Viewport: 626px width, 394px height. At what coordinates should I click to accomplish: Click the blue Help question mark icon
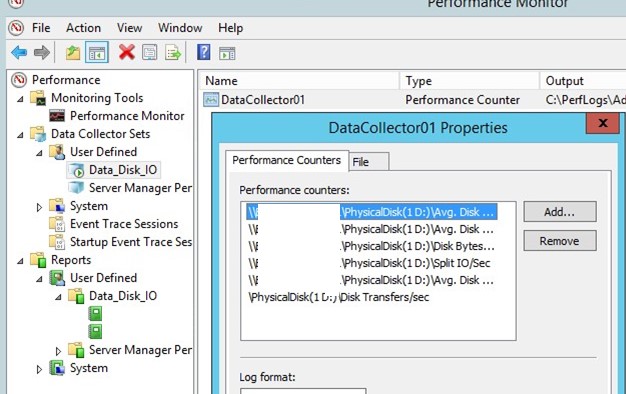204,52
